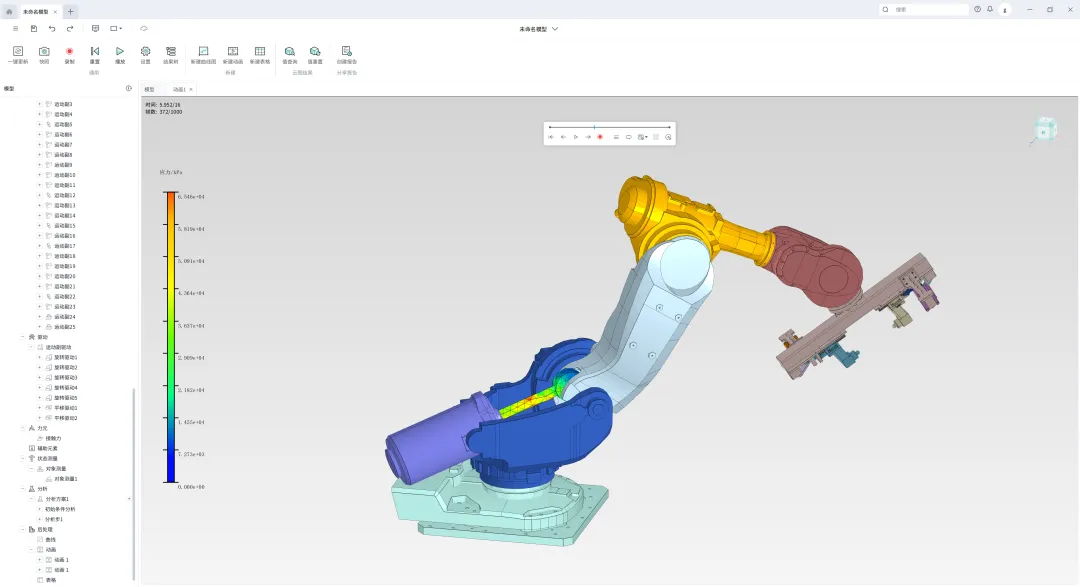This screenshot has width=1080, height=587.
Task: Start recording with the red ribbon button
Action: (70, 52)
